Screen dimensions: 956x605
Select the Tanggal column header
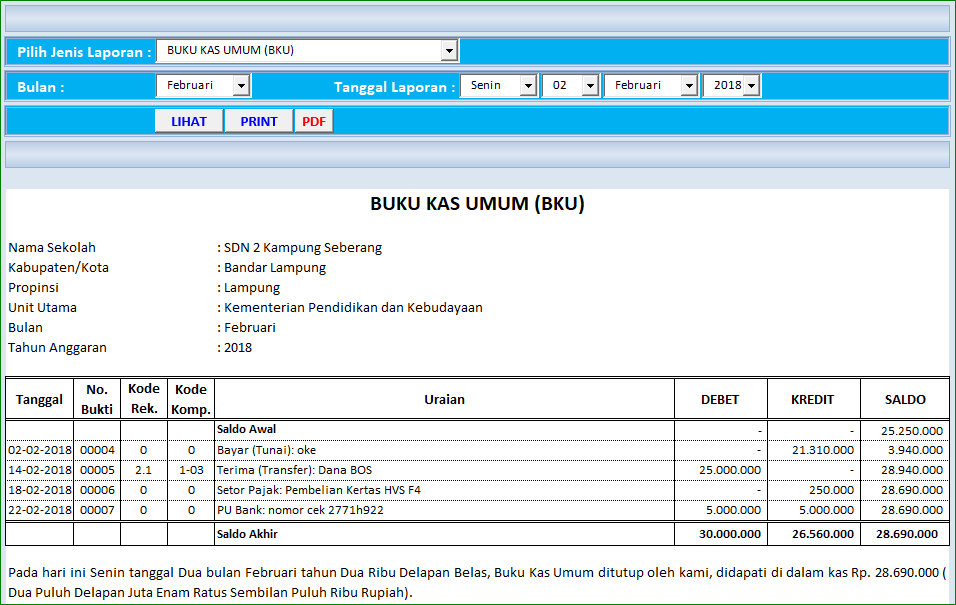coord(40,399)
